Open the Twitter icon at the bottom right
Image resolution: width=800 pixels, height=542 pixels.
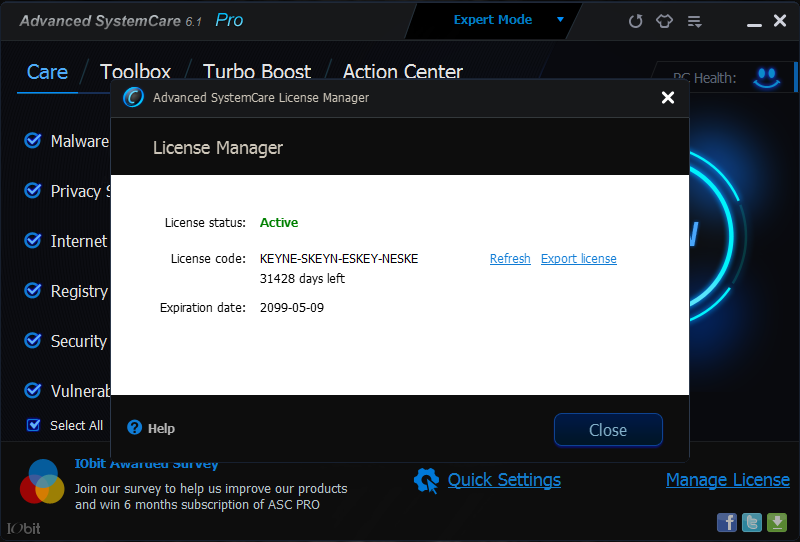click(752, 523)
